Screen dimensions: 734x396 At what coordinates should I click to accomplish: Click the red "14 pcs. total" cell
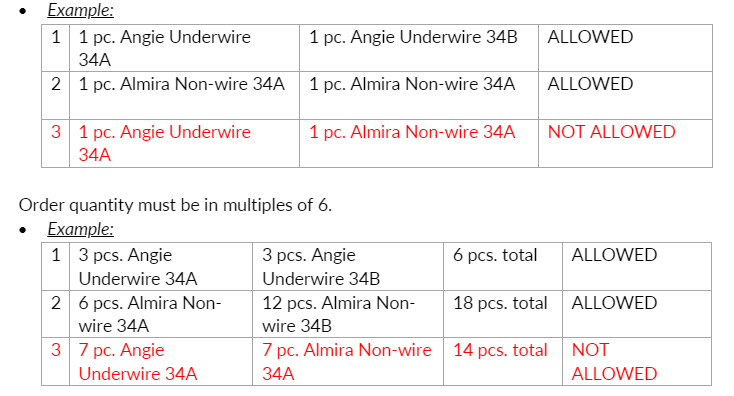coord(503,361)
